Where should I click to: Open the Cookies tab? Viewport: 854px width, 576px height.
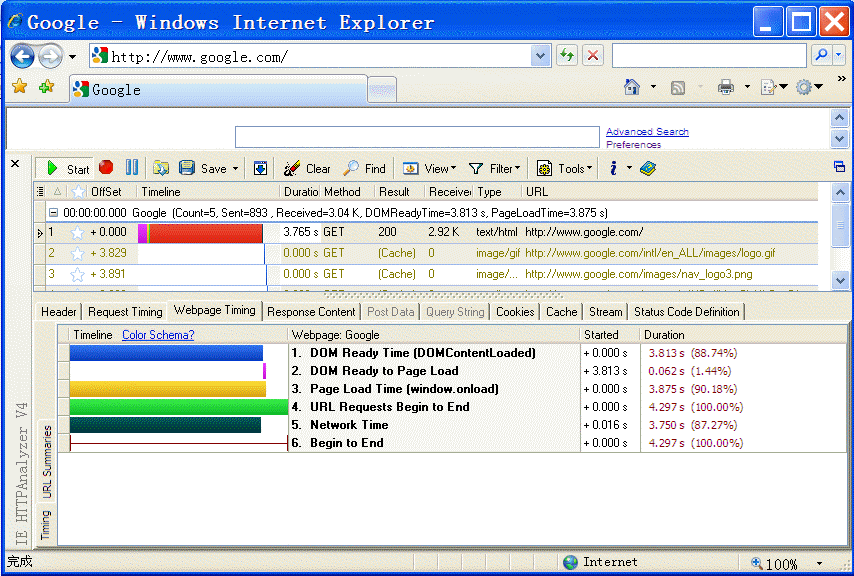coord(515,312)
